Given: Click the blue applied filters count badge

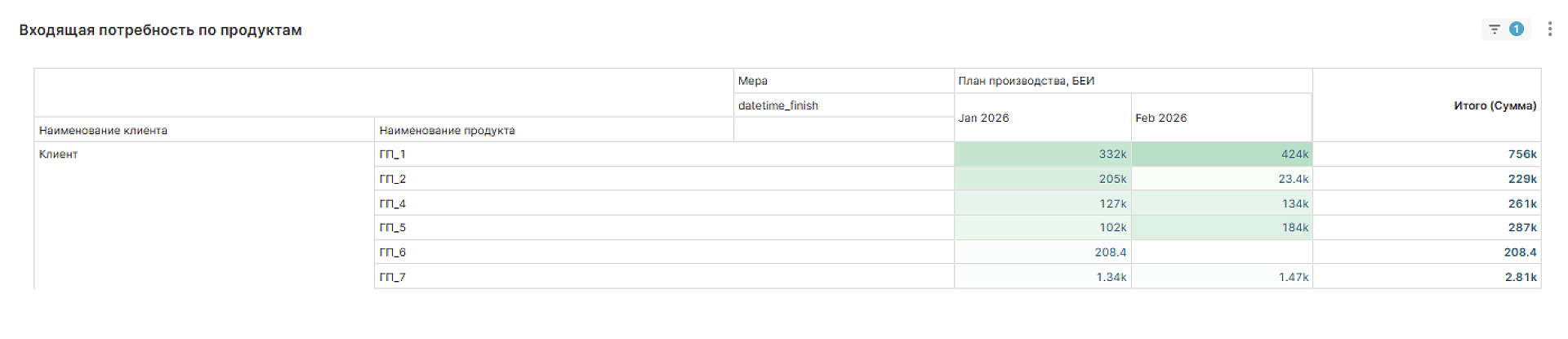Looking at the screenshot, I should coord(1517,29).
